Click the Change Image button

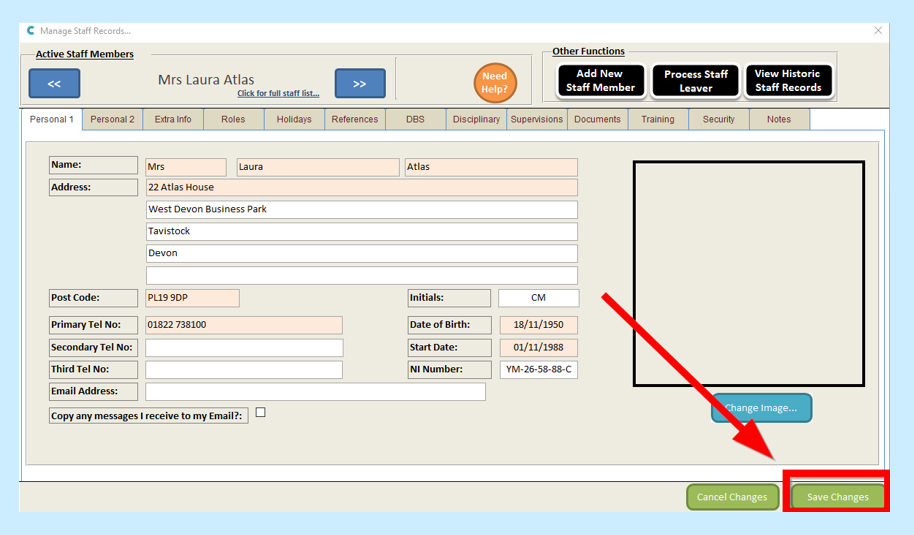761,408
